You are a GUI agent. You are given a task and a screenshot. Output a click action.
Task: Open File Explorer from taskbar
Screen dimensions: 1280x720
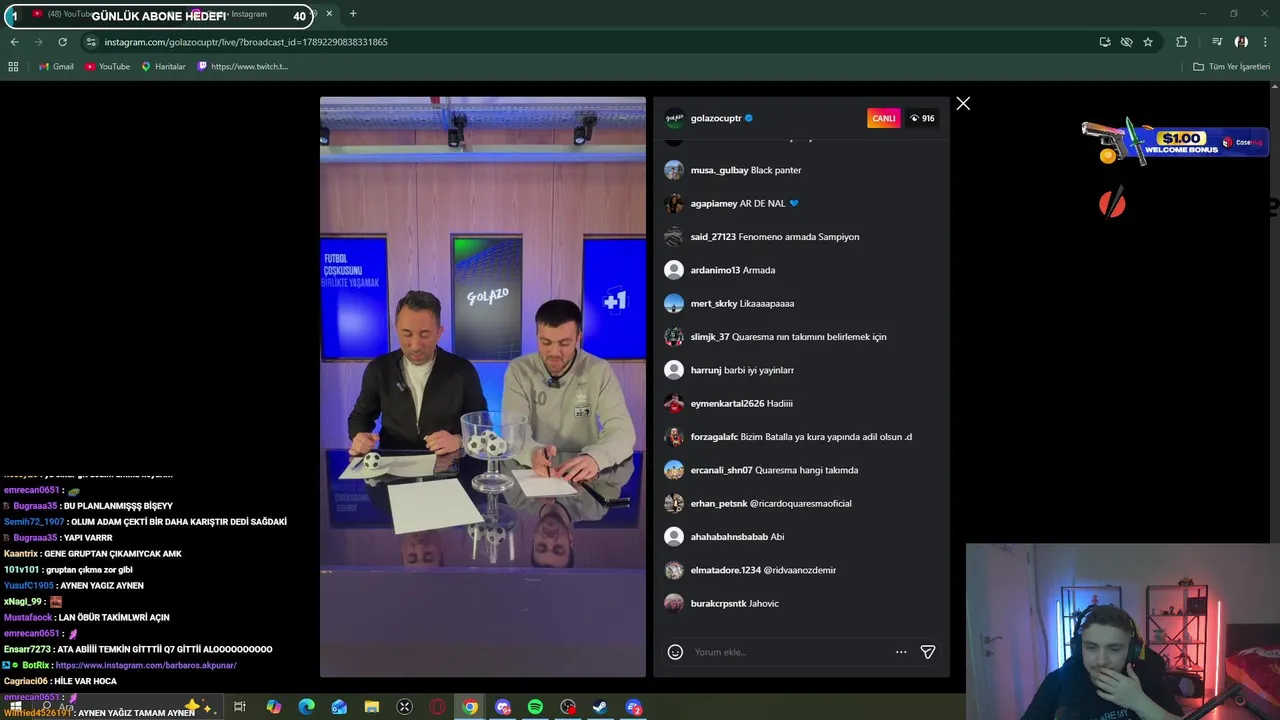(x=371, y=707)
